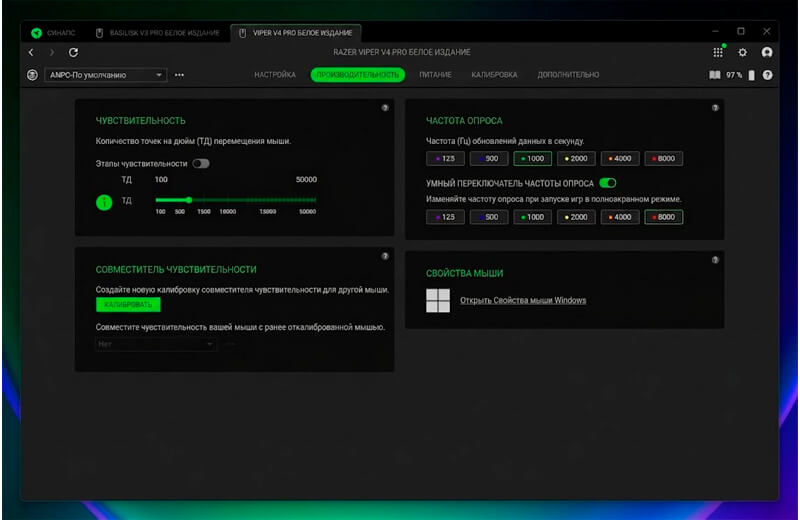Screen dimensions: 800x520
Task: Click the DPI slider track near 15000
Action: pyautogui.click(x=268, y=200)
